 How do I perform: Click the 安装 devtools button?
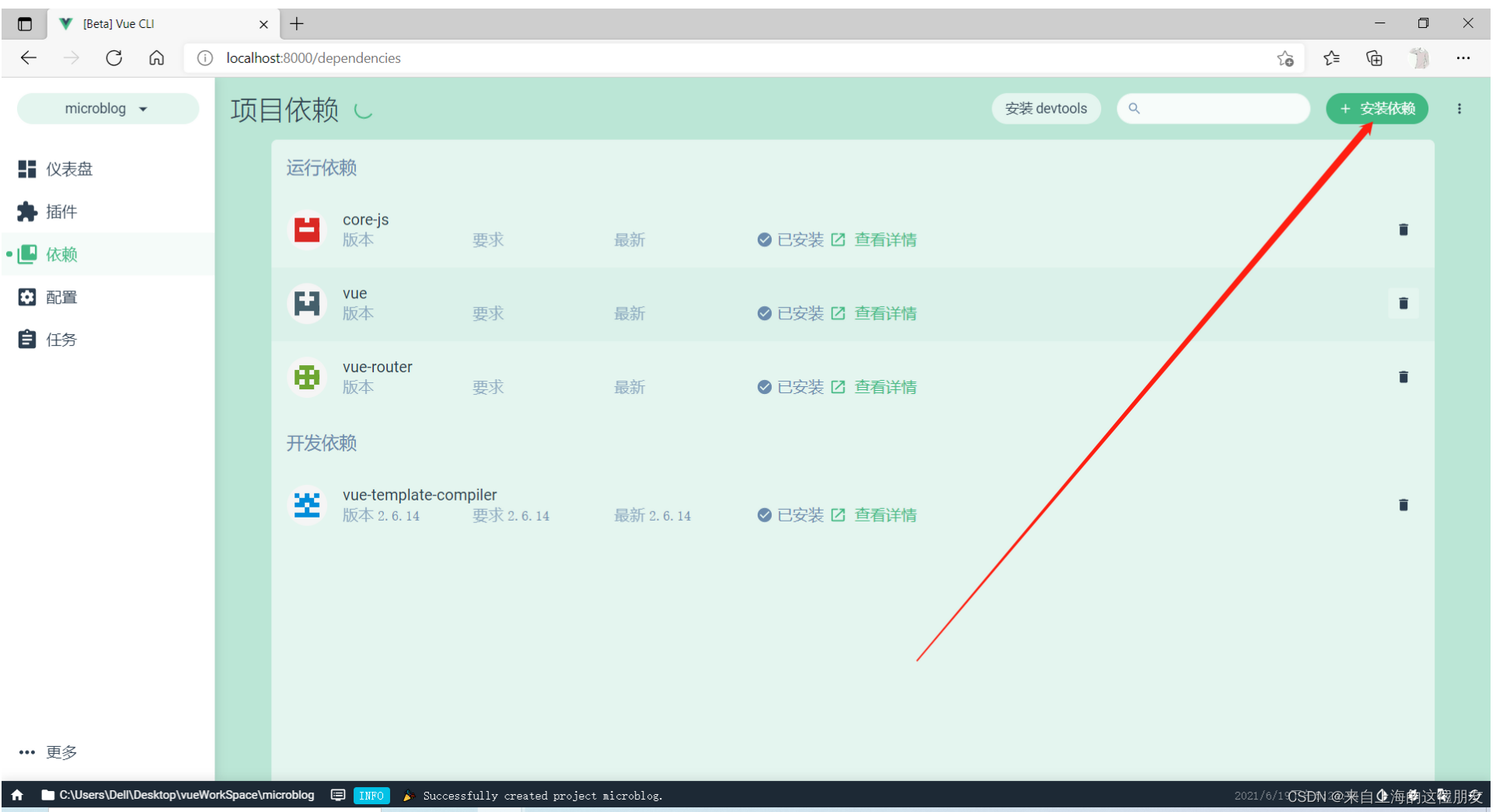pos(1046,109)
